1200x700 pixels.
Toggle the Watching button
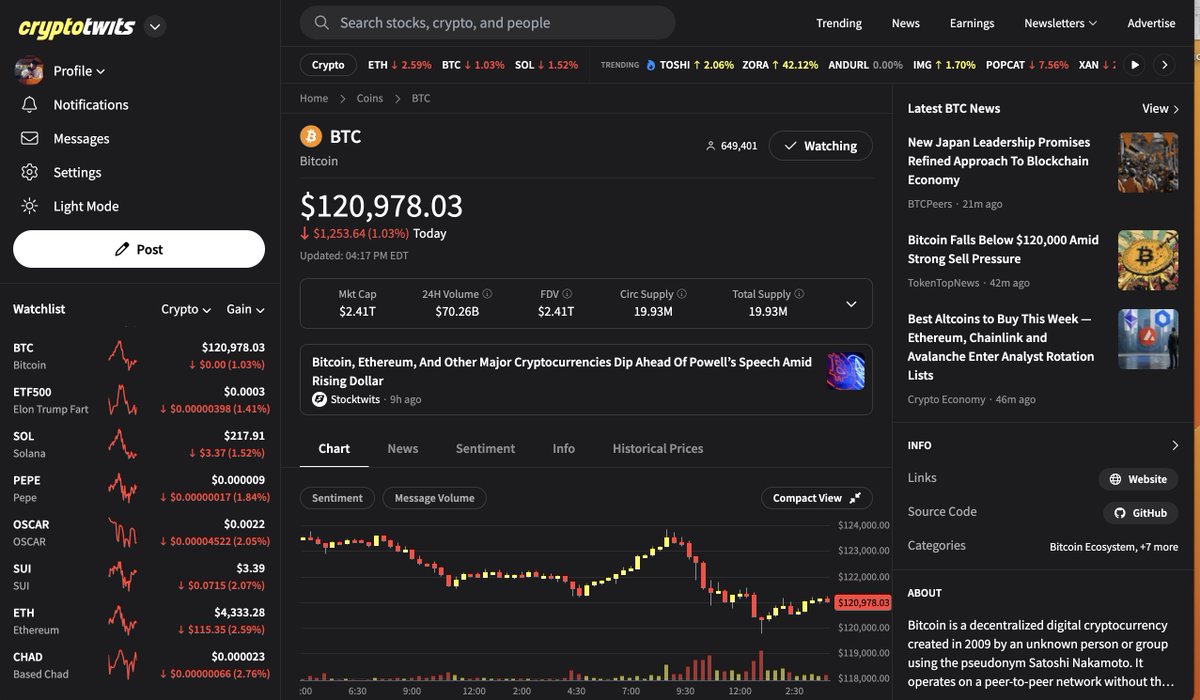(821, 146)
